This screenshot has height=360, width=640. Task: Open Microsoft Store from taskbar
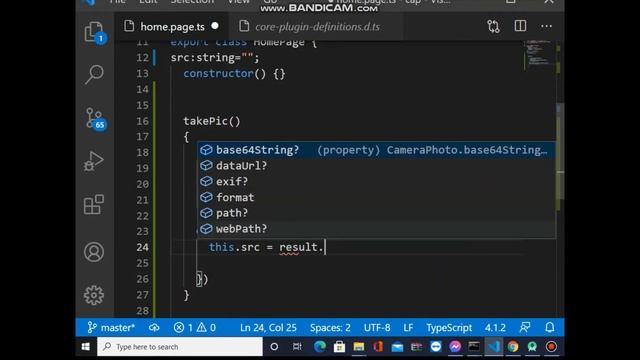pyautogui.click(x=339, y=347)
